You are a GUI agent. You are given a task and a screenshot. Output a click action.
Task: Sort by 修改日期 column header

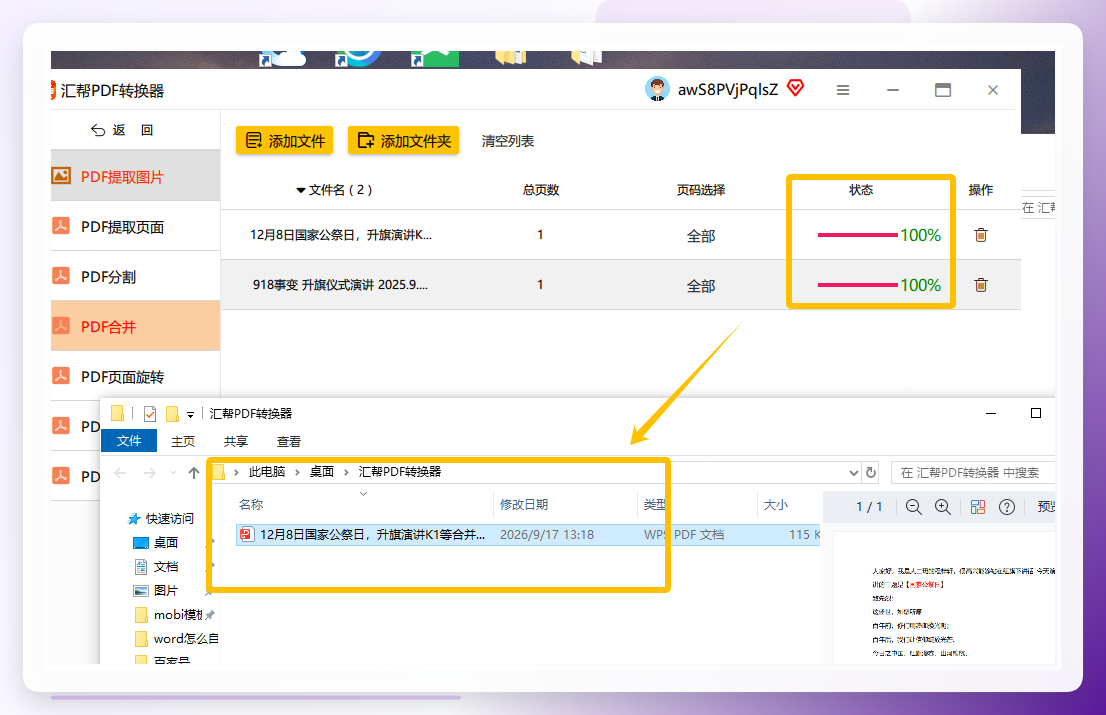tap(524, 505)
